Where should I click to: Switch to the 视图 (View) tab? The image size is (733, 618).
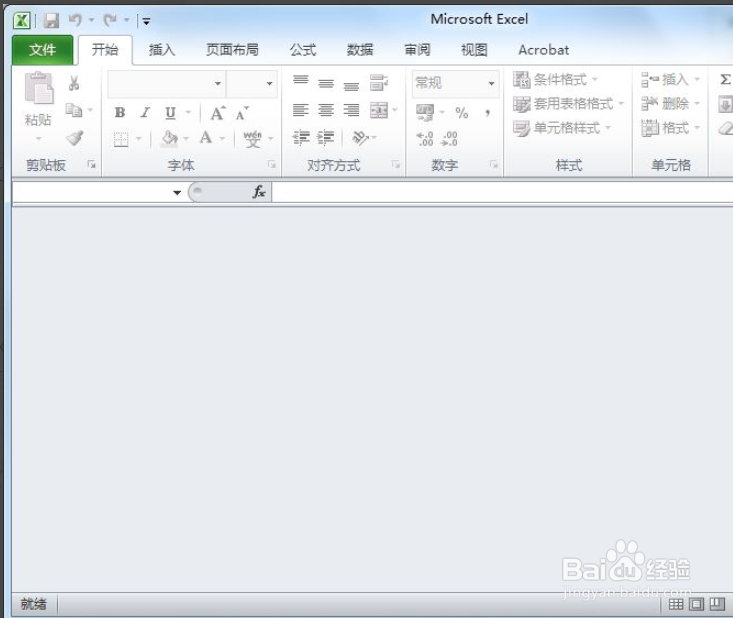pos(474,50)
